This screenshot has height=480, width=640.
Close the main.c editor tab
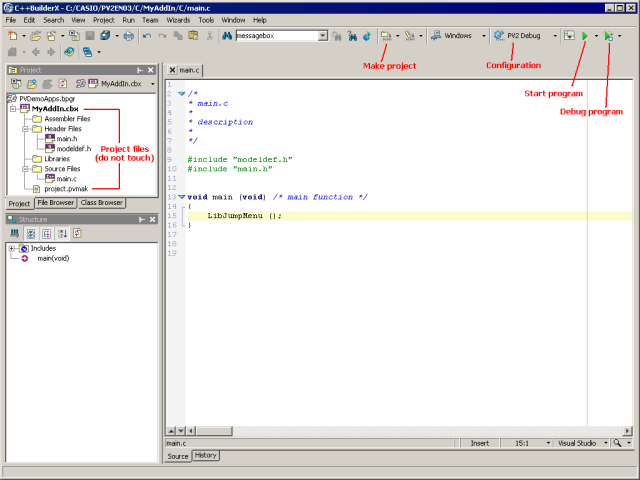pyautogui.click(x=172, y=70)
